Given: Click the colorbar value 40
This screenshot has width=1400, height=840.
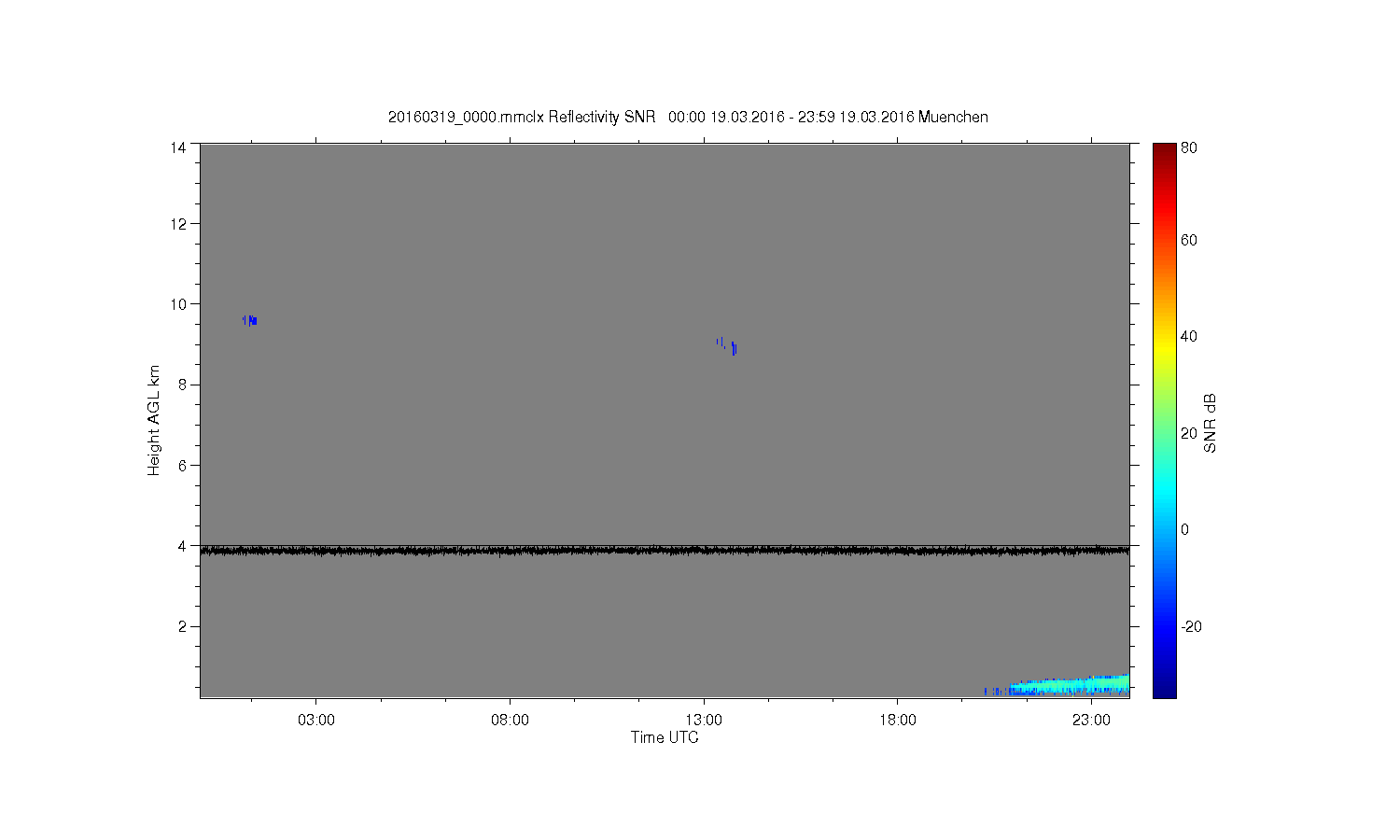Looking at the screenshot, I should [x=1189, y=337].
